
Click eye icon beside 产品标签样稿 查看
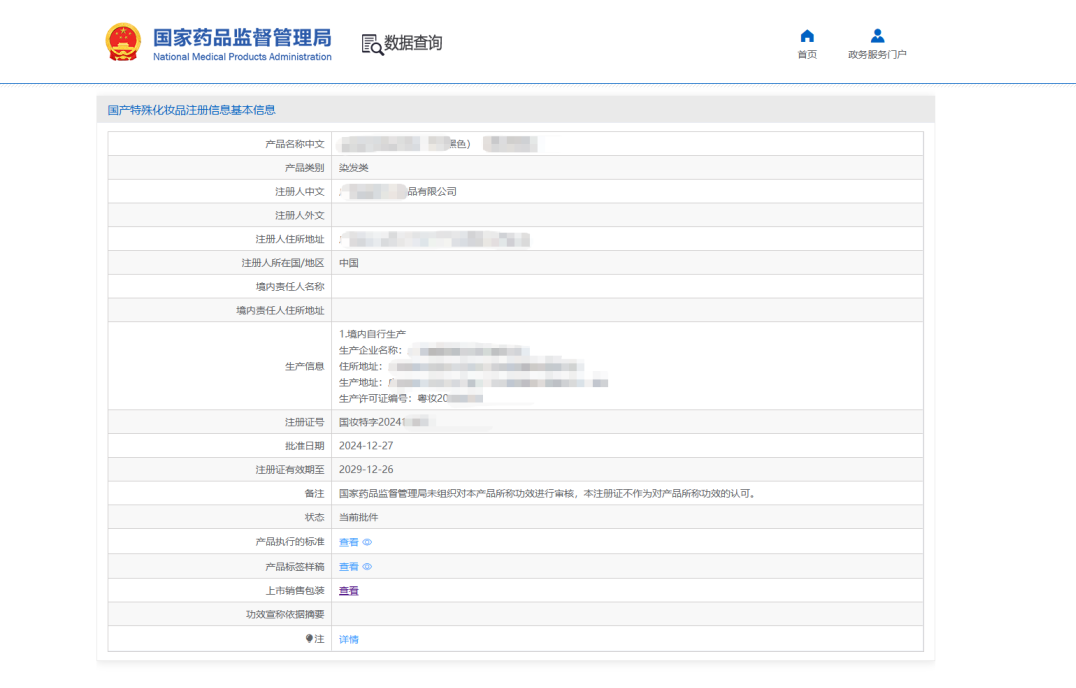(x=367, y=567)
